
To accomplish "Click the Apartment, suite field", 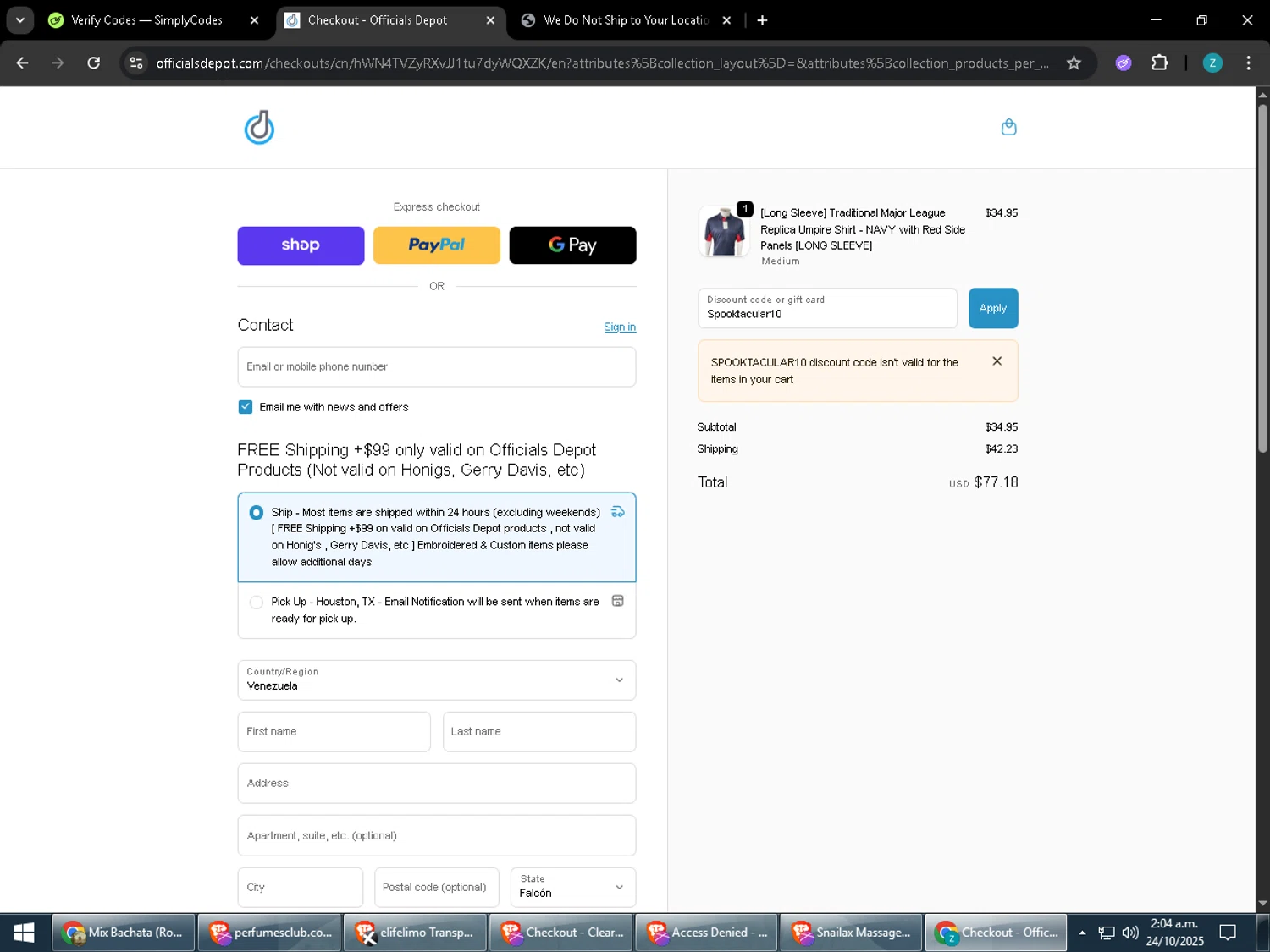I will tap(437, 835).
